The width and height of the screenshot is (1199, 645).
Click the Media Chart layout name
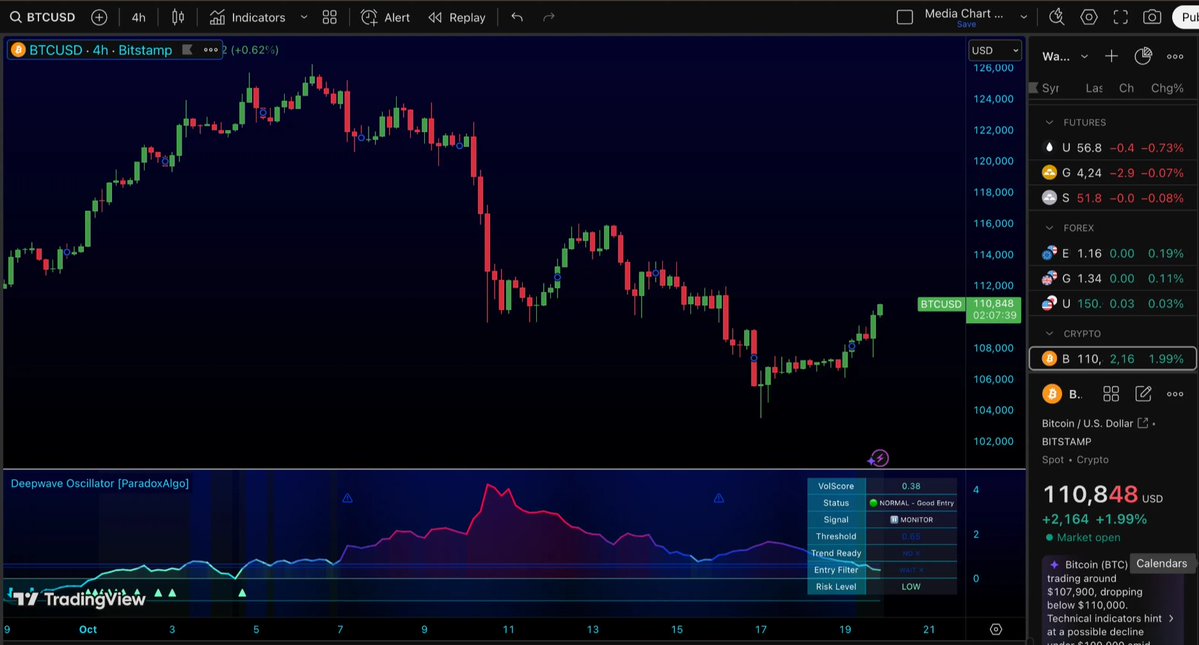coord(963,13)
